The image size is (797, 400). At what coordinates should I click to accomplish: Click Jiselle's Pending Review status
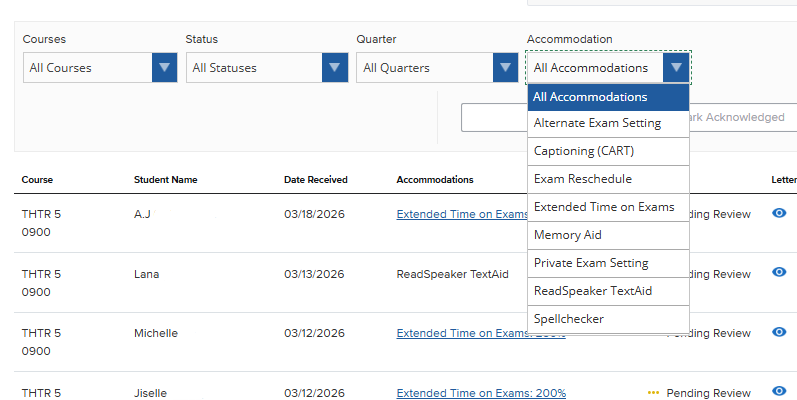click(x=709, y=393)
